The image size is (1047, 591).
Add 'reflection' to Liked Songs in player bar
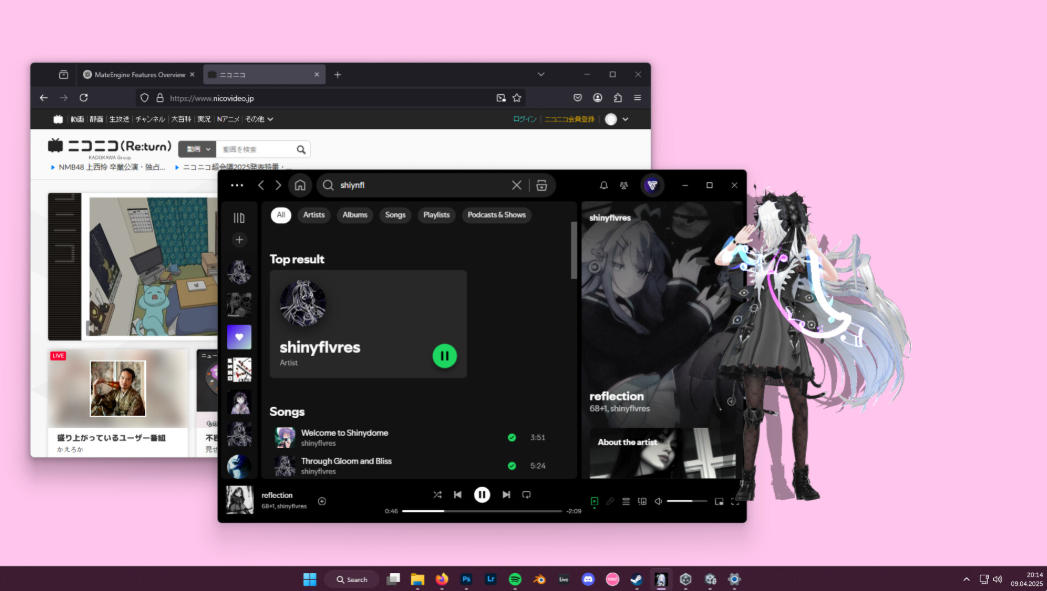tap(322, 501)
